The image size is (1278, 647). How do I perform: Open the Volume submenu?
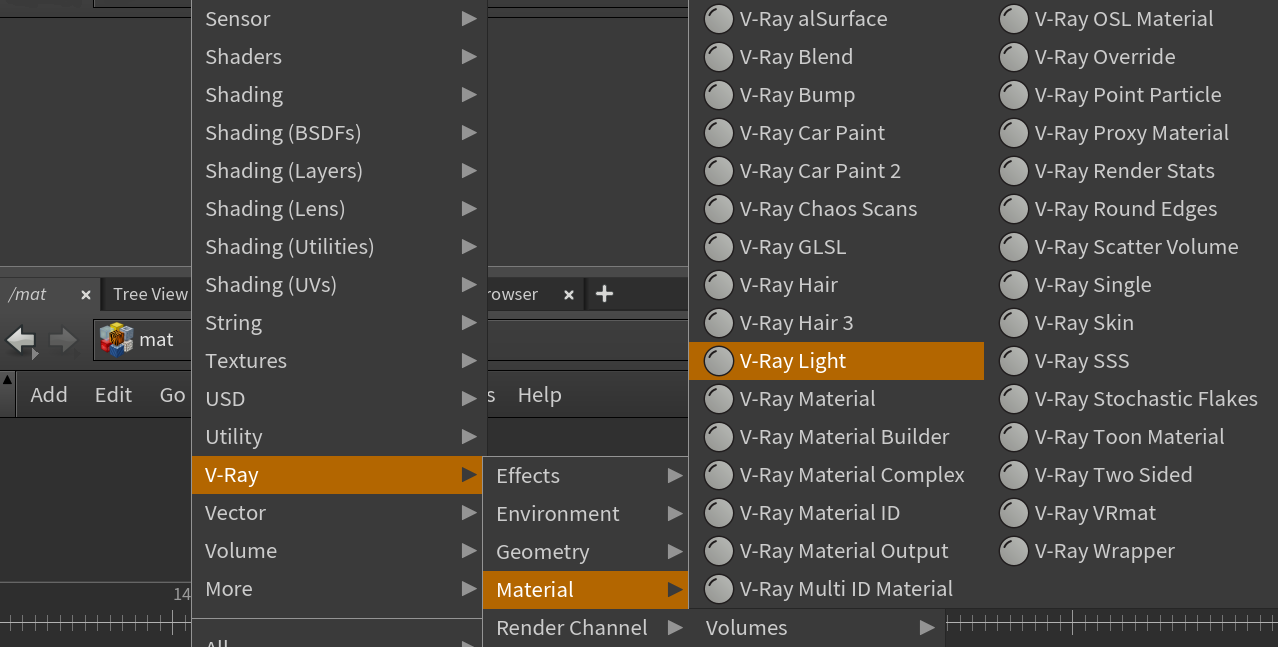tap(339, 551)
